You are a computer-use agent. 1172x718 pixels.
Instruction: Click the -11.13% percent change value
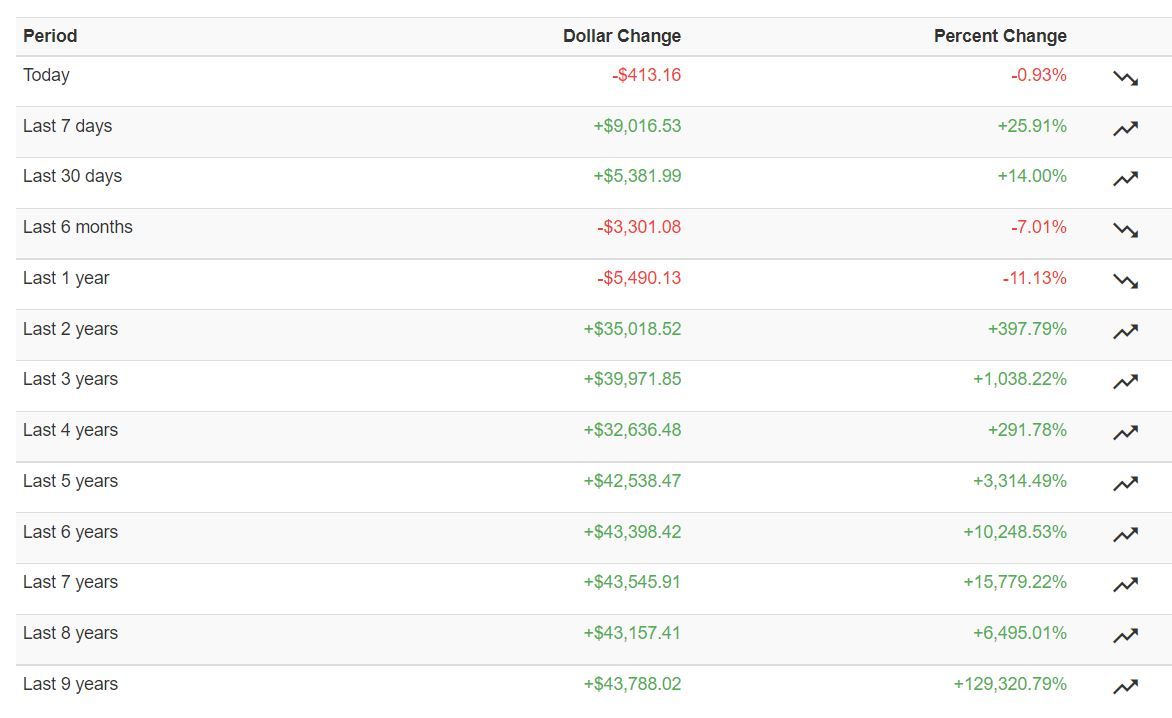tap(1034, 278)
